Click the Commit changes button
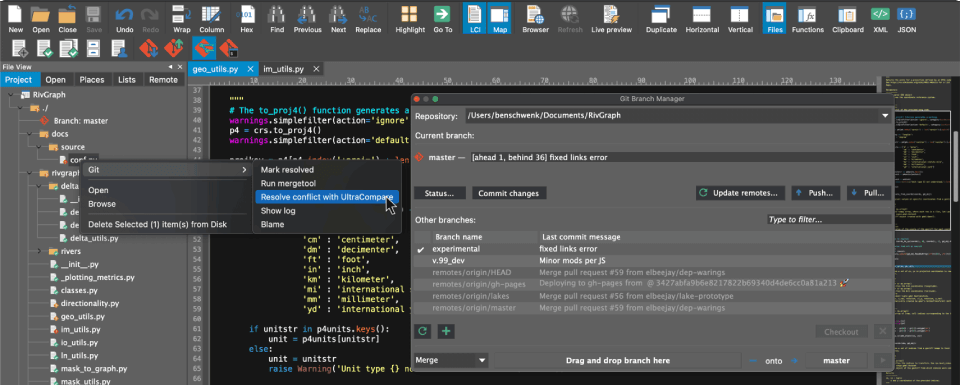The height and width of the screenshot is (385, 960). (508, 193)
